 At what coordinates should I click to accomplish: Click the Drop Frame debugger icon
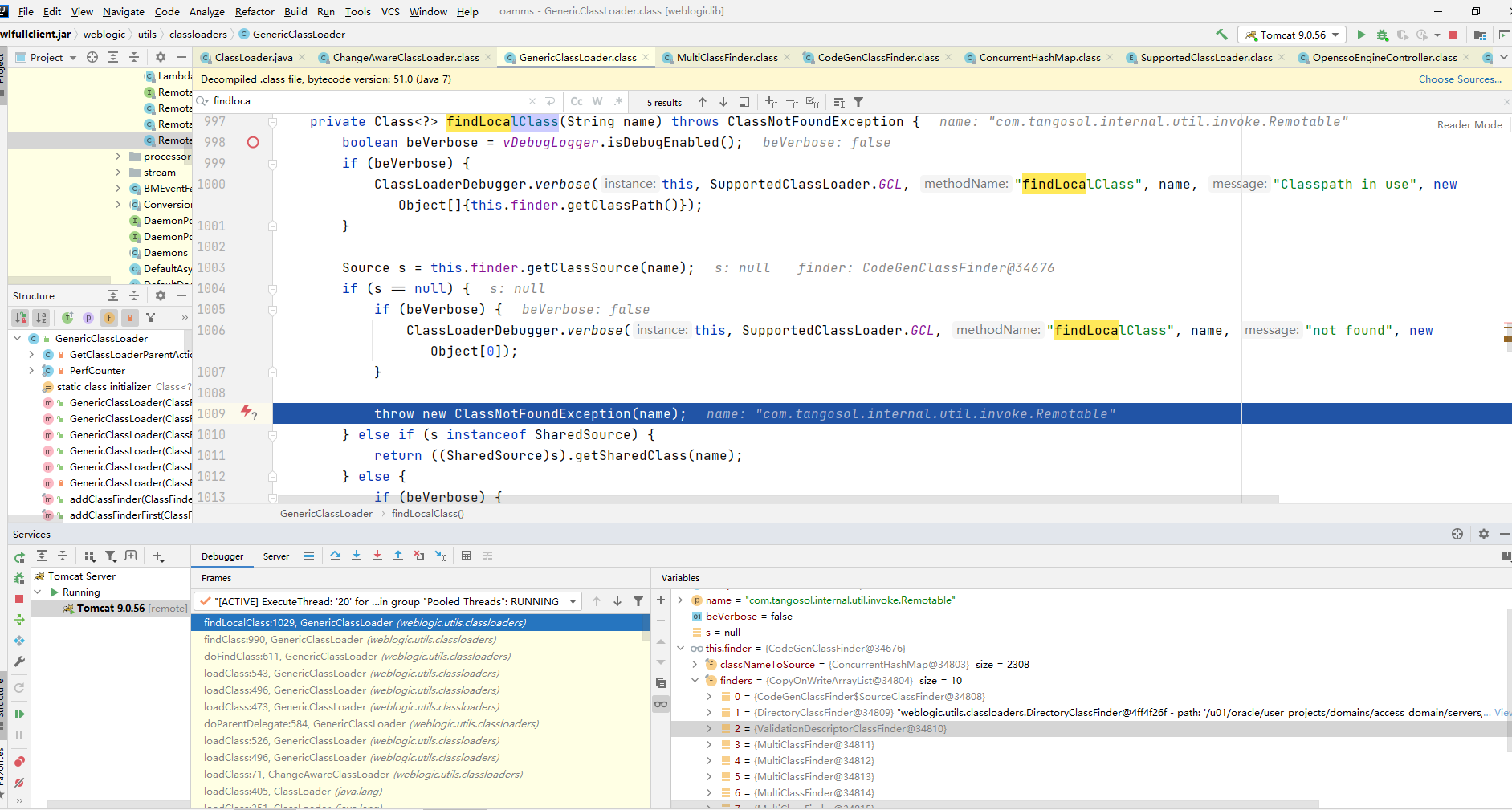(419, 556)
